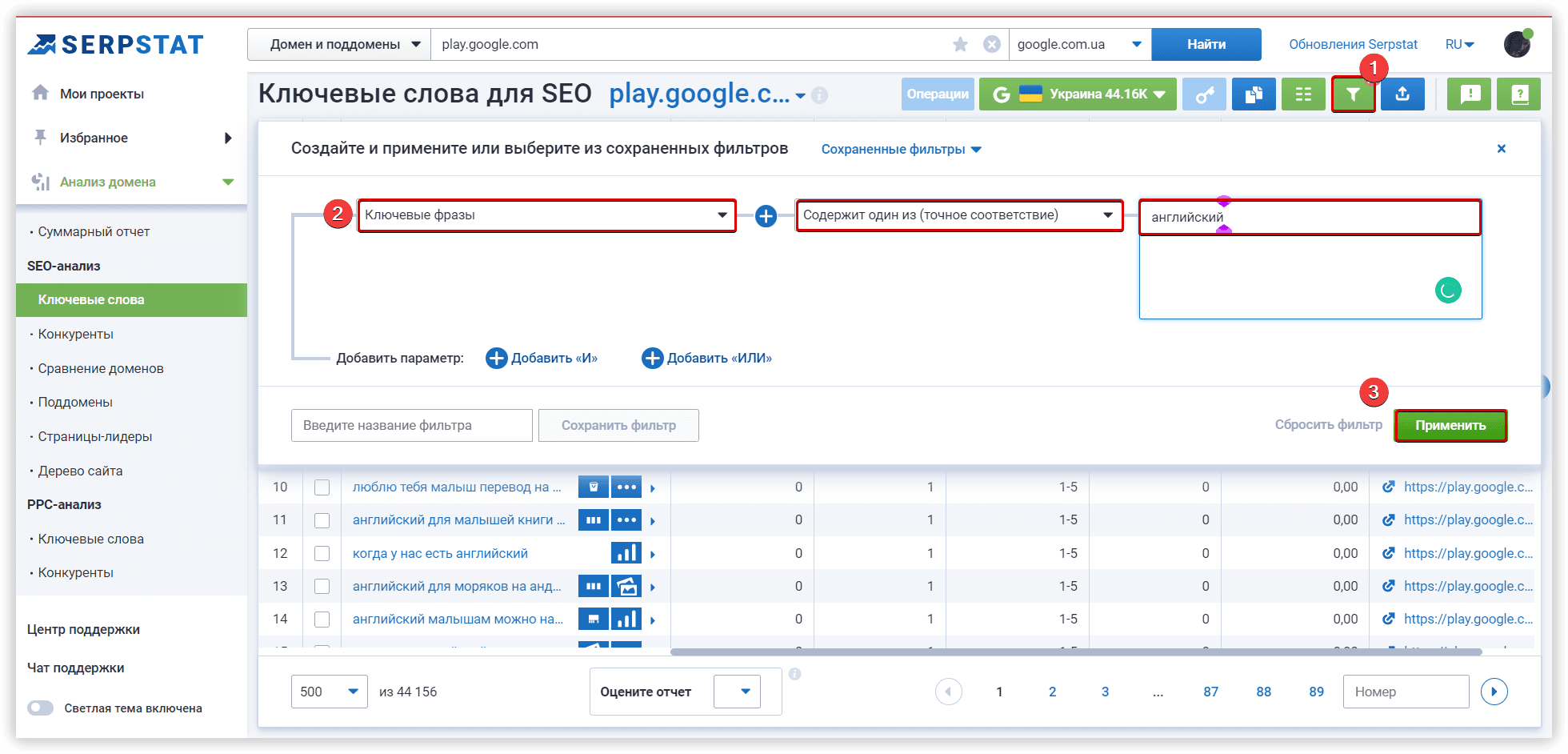Click bar chart icon for row 14
Screen dimensions: 1568x754
click(x=626, y=620)
